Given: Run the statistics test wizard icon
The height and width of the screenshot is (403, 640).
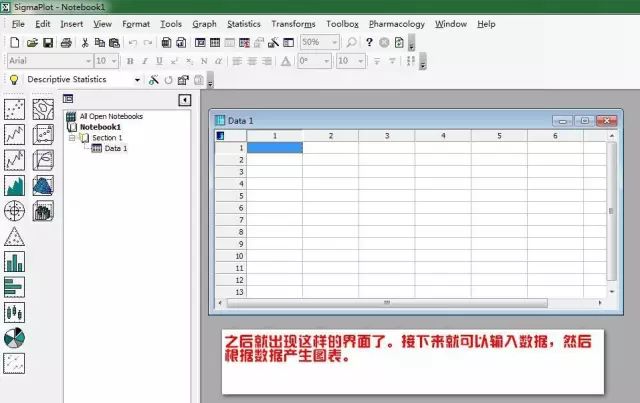Looking at the screenshot, I should click(x=153, y=80).
